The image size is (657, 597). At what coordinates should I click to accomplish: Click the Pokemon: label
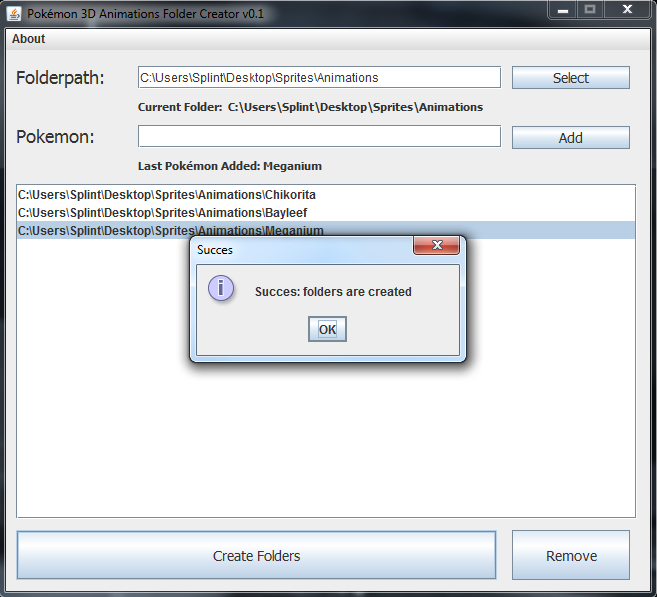click(x=55, y=137)
